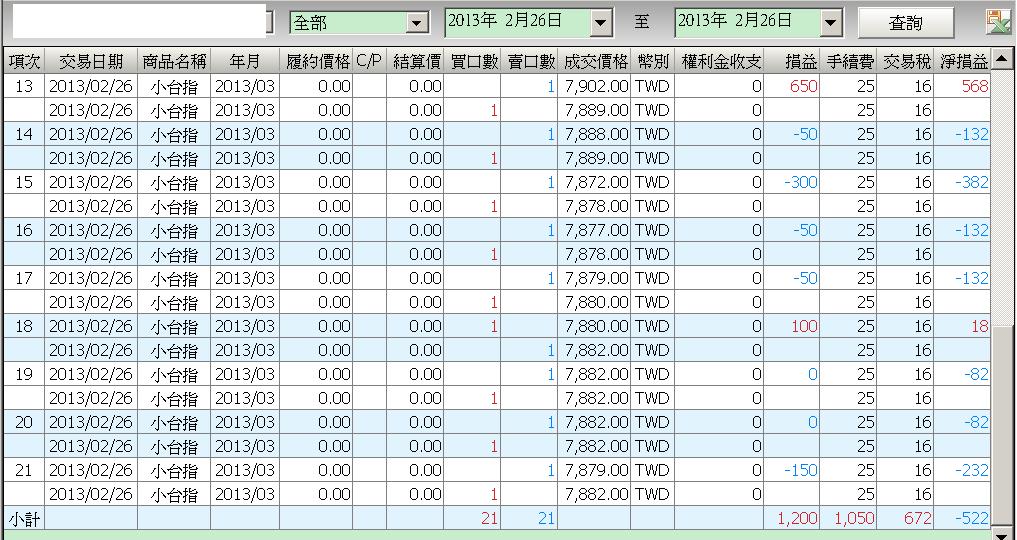The image size is (1017, 540).
Task: Click subtotal fee 1,050
Action: point(854,518)
